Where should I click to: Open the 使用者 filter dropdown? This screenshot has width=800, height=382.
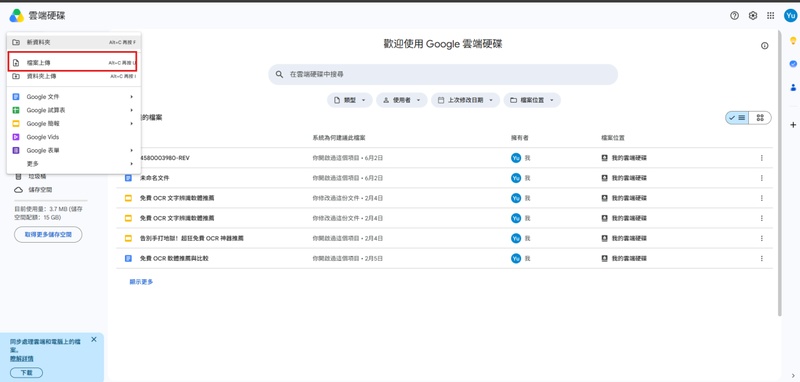coord(402,100)
